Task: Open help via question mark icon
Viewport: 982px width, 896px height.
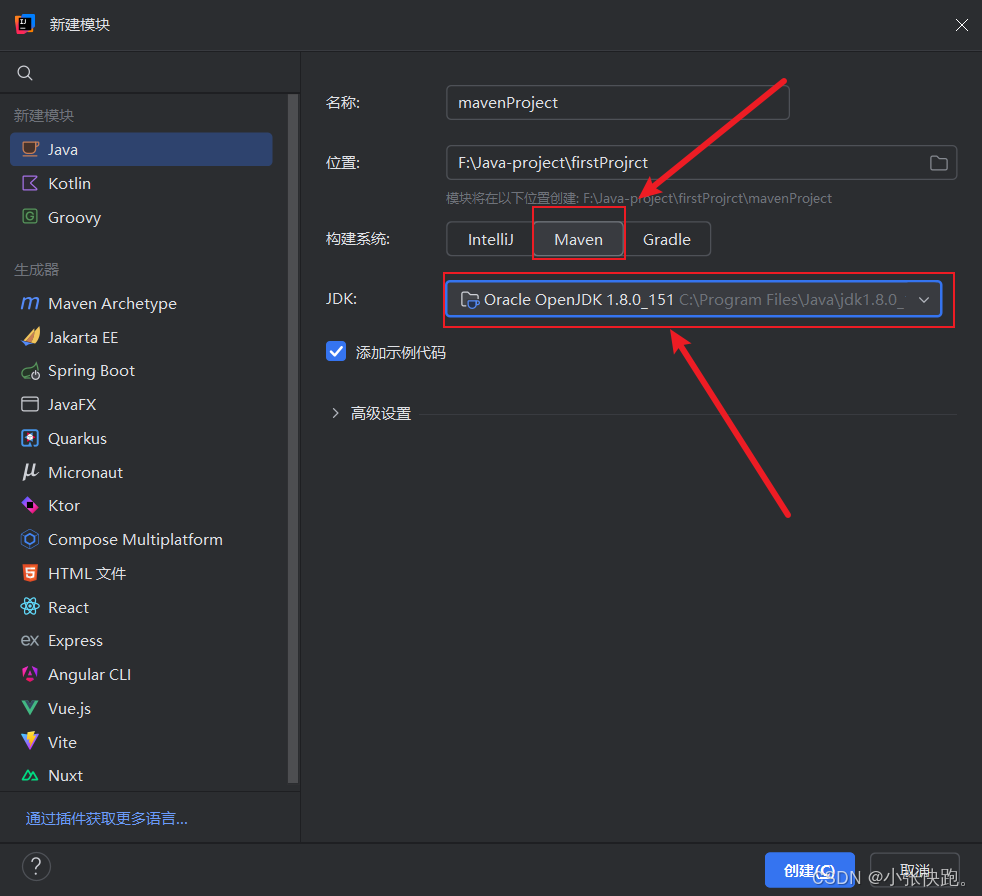Action: (x=36, y=867)
